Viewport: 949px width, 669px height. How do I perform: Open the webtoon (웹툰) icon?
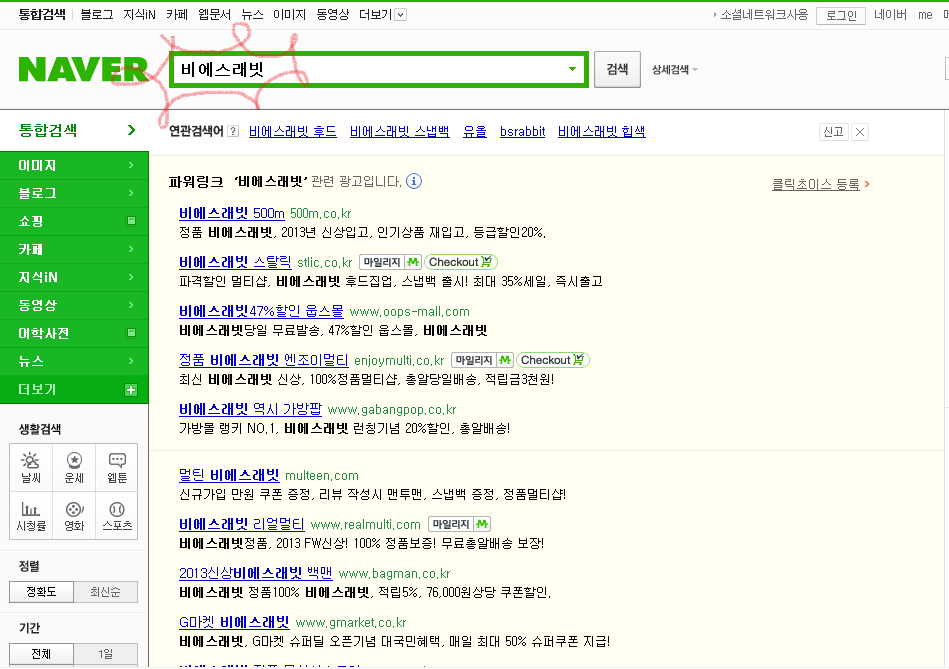(x=117, y=467)
